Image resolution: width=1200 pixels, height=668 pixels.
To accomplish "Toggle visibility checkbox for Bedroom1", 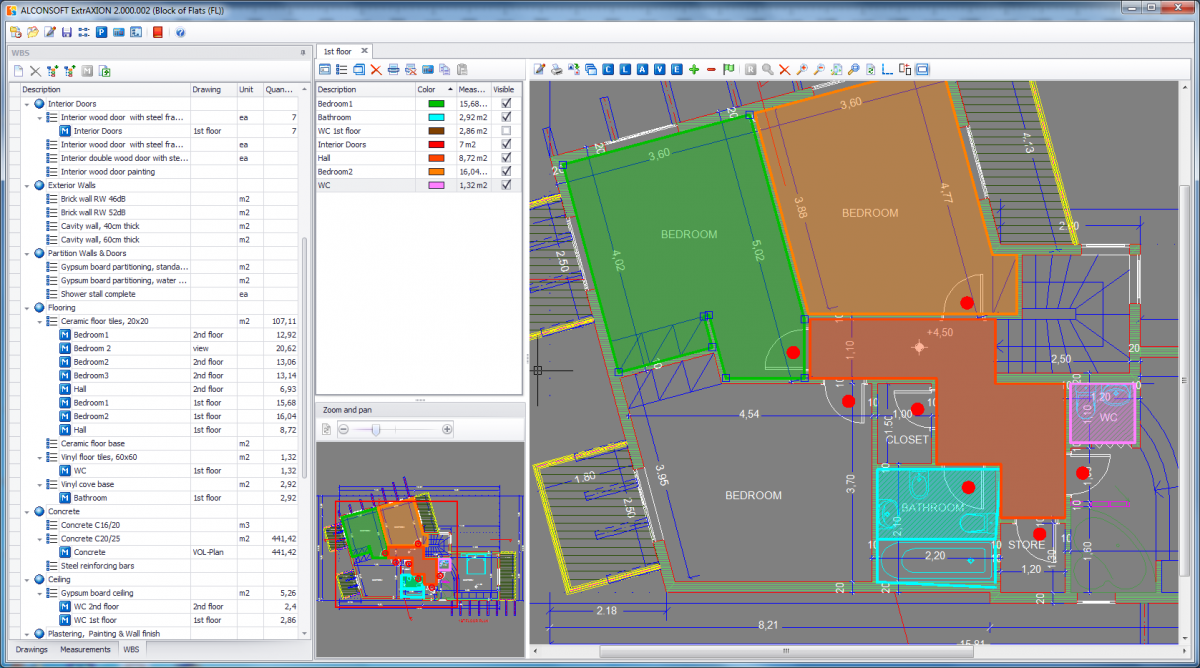I will 507,103.
